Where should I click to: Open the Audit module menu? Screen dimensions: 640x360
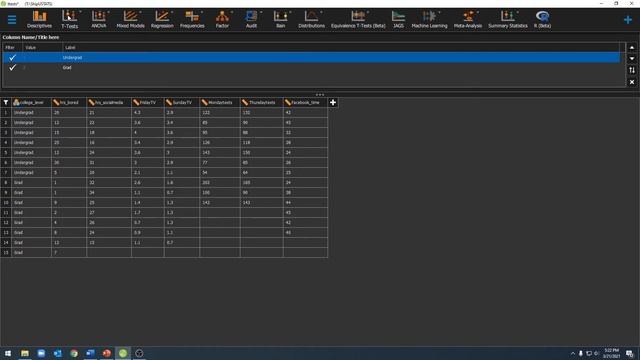[x=251, y=19]
